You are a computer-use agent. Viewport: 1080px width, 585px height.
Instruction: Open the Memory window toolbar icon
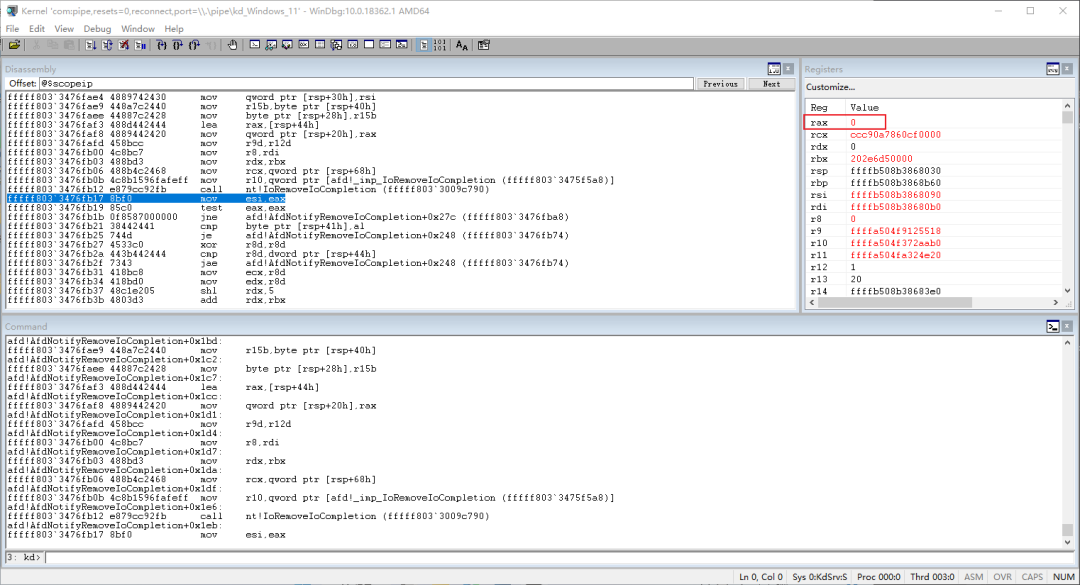point(321,44)
